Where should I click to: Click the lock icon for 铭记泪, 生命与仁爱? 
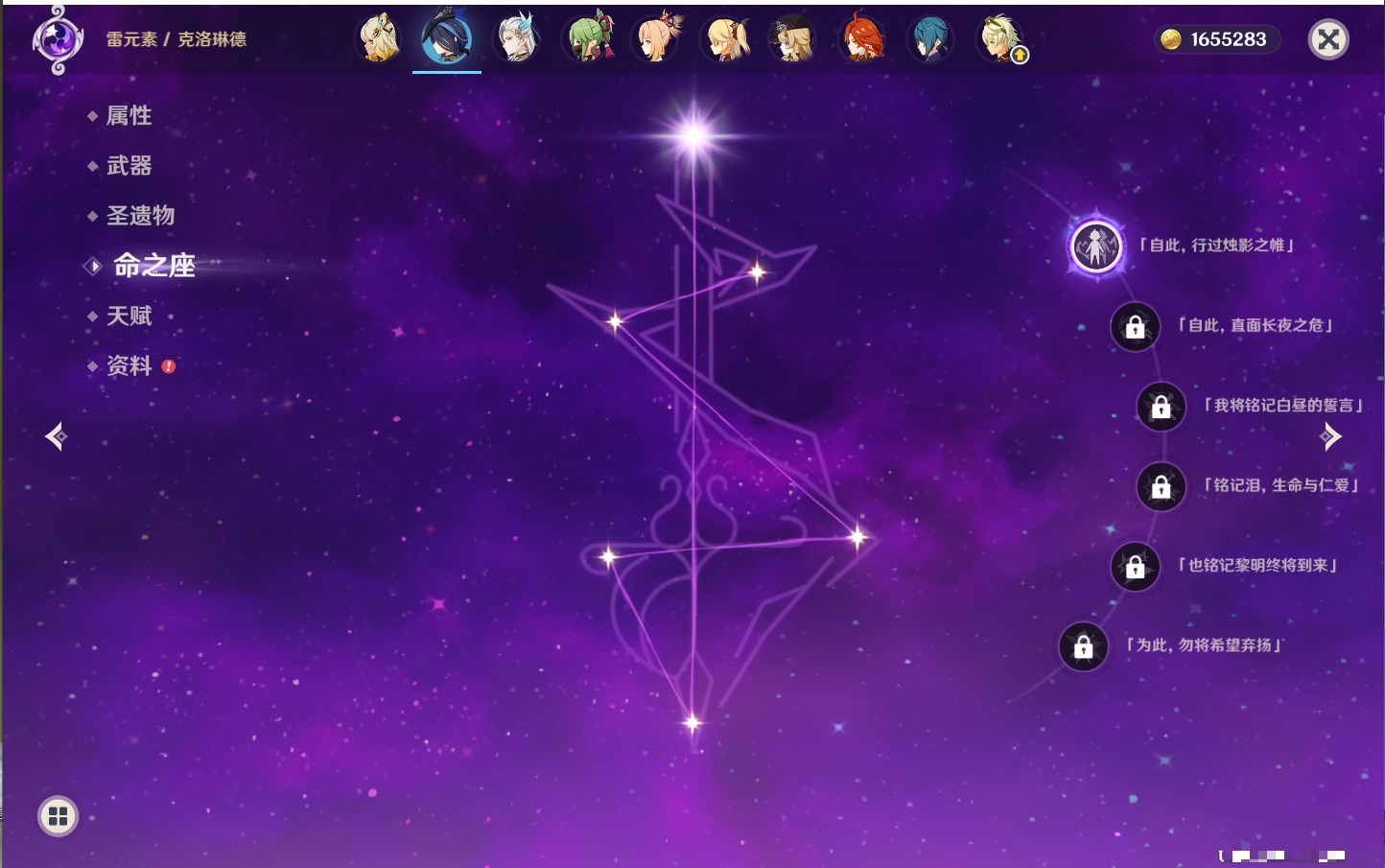click(1161, 487)
